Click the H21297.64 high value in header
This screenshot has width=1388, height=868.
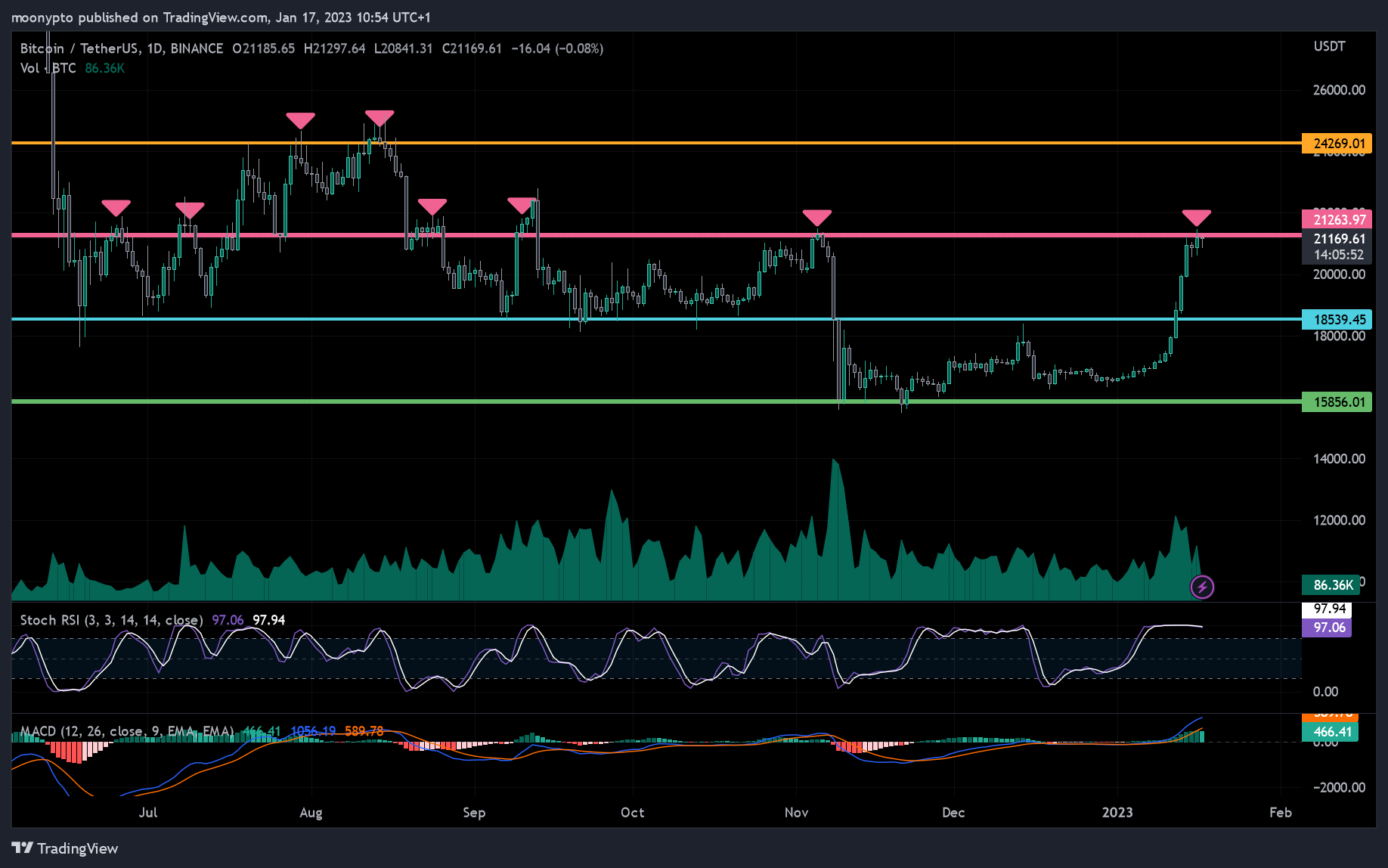click(334, 48)
